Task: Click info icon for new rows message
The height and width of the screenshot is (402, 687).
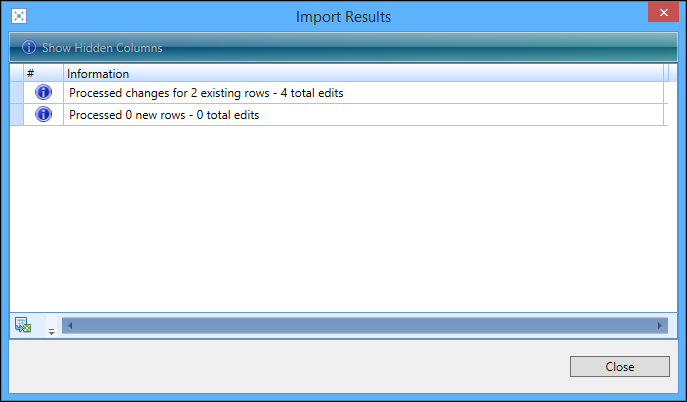Action: (x=43, y=114)
